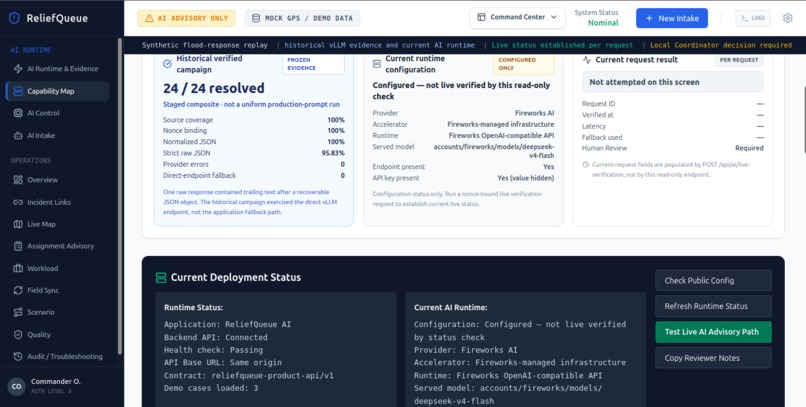Open Audit / Troubleshooting page

point(57,357)
